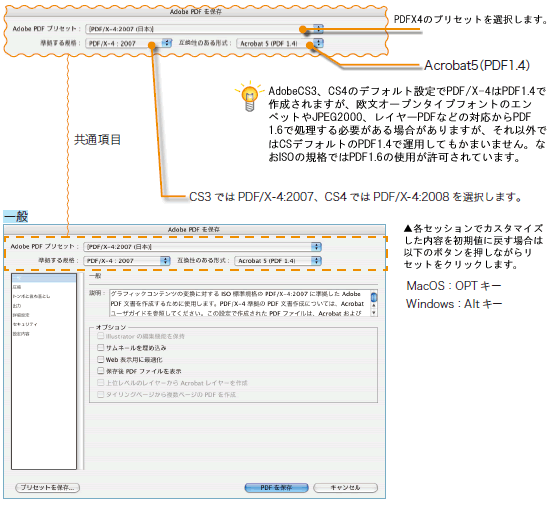Enable サムネールを埋め込み checkbox

click(x=101, y=347)
